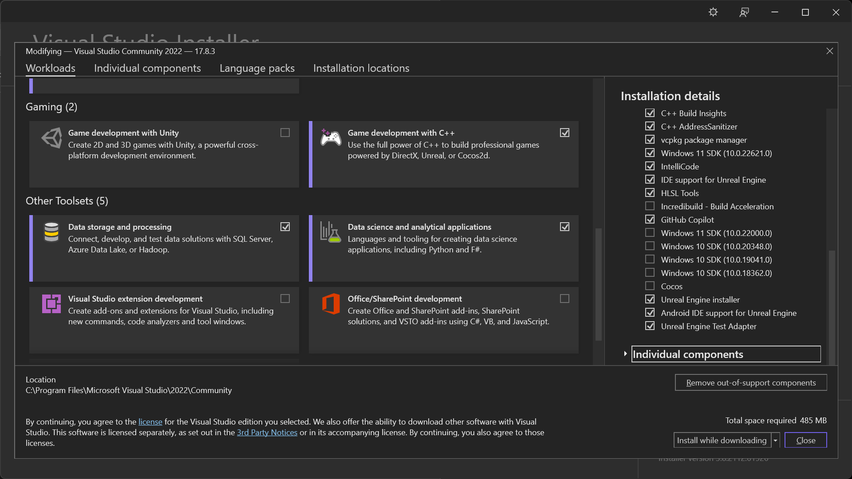
Task: Uncheck C++ AddressSanitizer component
Action: [x=650, y=126]
